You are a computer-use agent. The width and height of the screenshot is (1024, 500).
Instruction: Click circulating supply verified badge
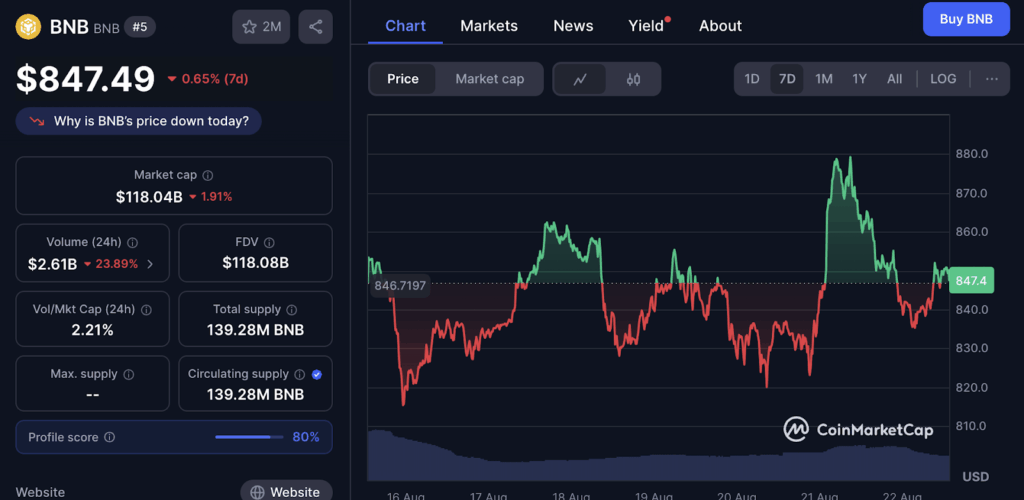317,374
